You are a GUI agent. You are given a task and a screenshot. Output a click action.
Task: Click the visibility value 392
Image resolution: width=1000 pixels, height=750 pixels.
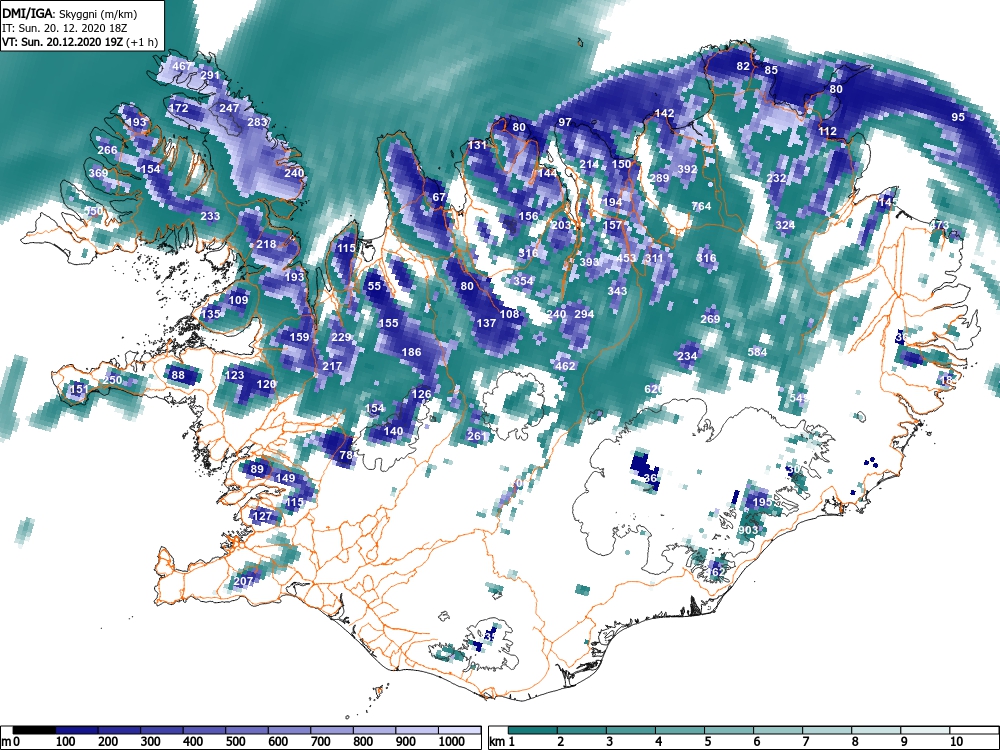tap(687, 169)
